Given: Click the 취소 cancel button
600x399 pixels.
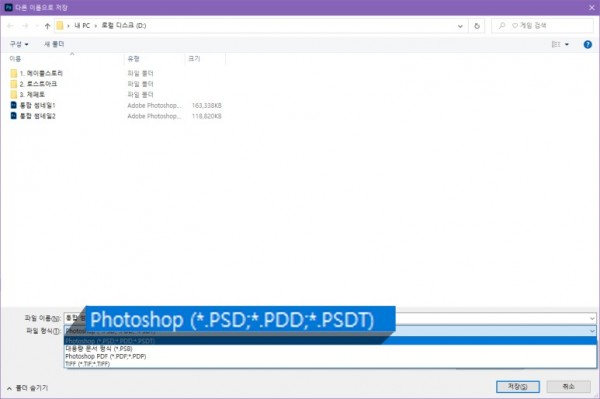Looking at the screenshot, I should pyautogui.click(x=568, y=387).
